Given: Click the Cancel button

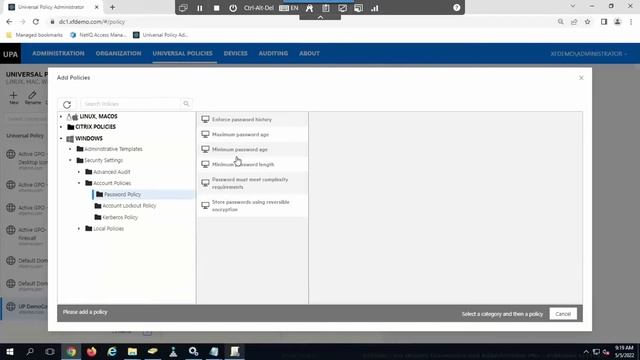Looking at the screenshot, I should point(563,314).
